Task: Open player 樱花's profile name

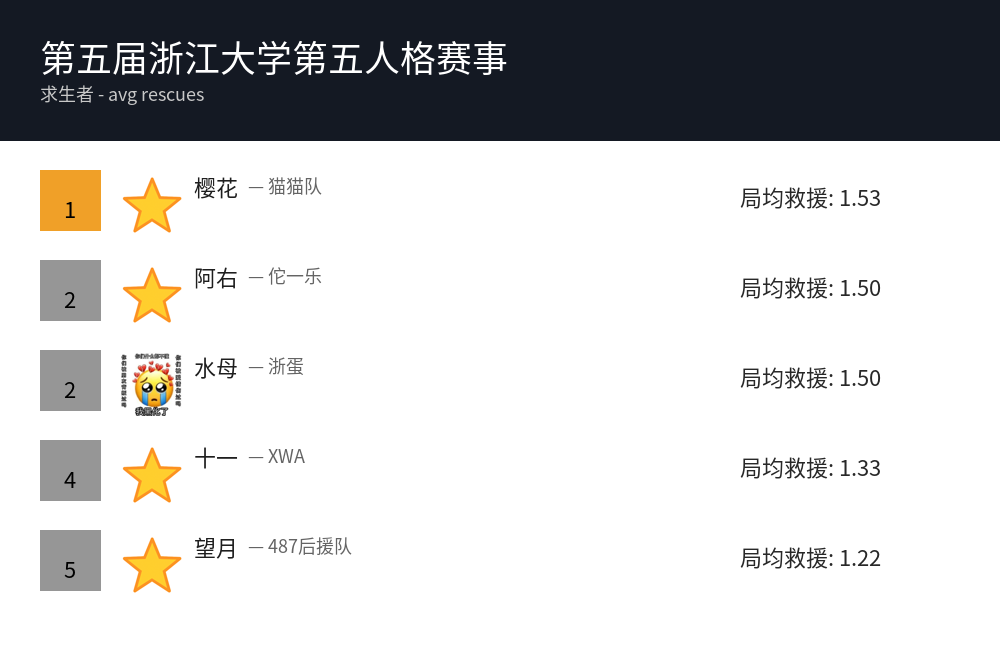Action: 216,188
